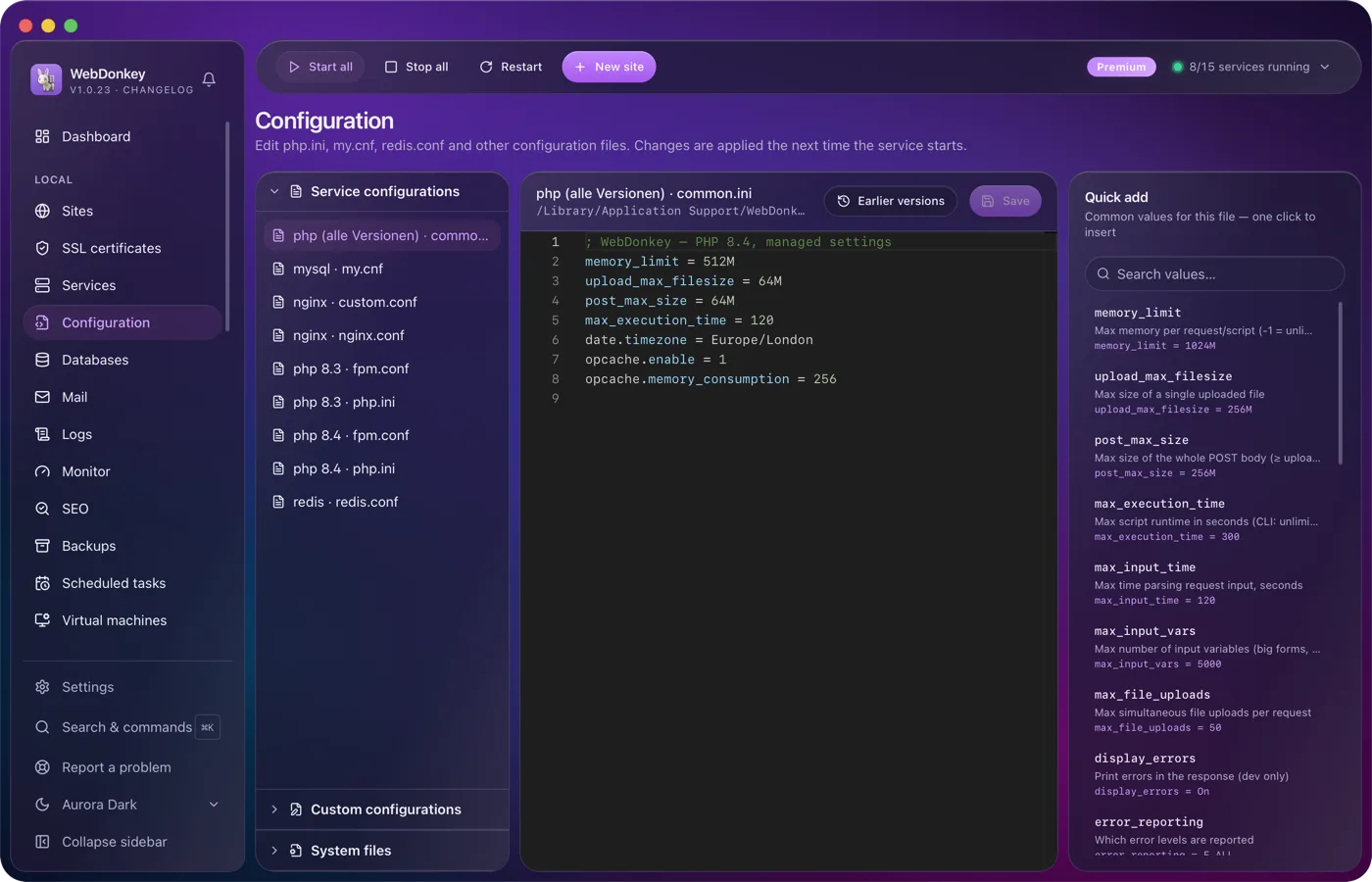Open the Databases section
The width and height of the screenshot is (1372, 882).
tap(122, 360)
